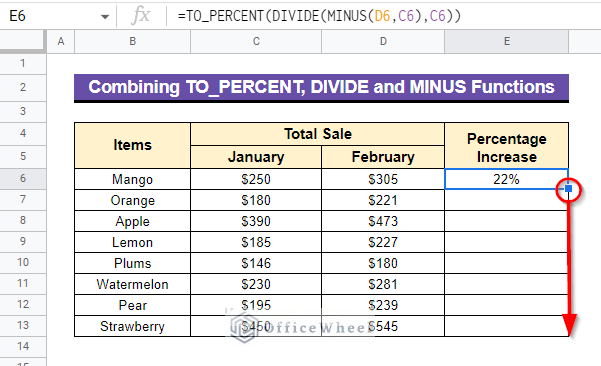Click the $390 January cell for Apple
The height and width of the screenshot is (366, 601).
[x=256, y=221]
